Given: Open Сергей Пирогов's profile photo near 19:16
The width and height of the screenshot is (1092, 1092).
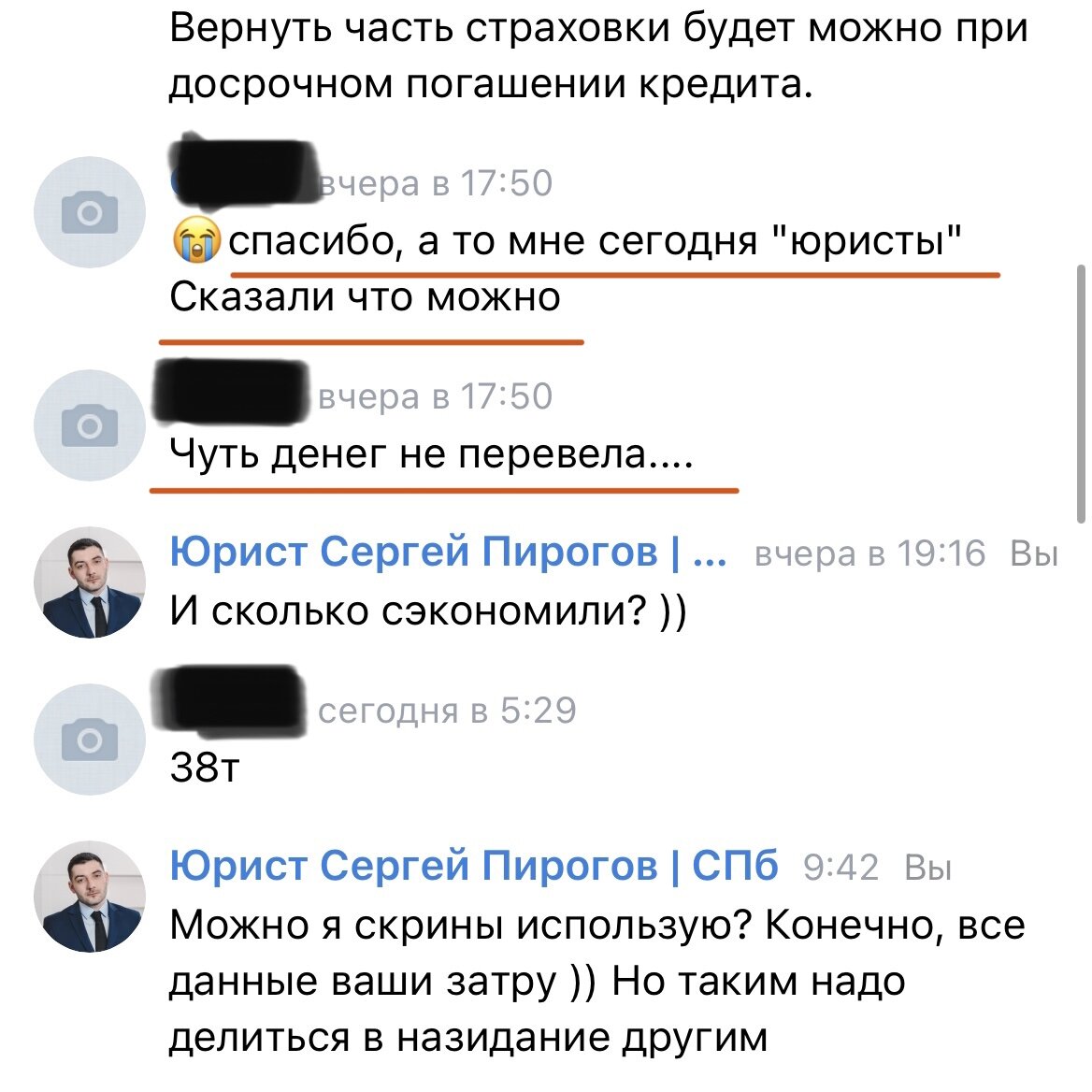Looking at the screenshot, I should [x=91, y=582].
